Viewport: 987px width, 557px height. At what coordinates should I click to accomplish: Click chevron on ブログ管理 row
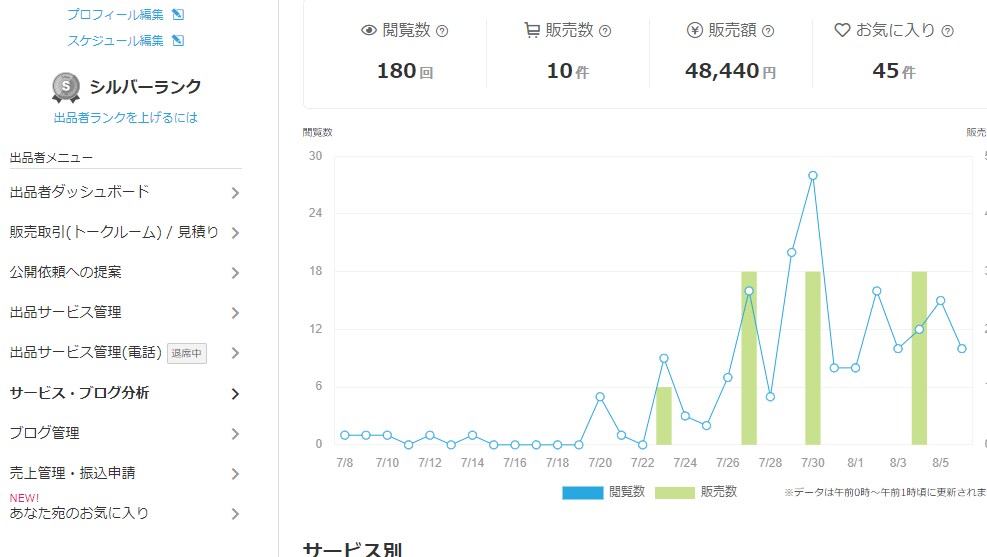(x=235, y=434)
